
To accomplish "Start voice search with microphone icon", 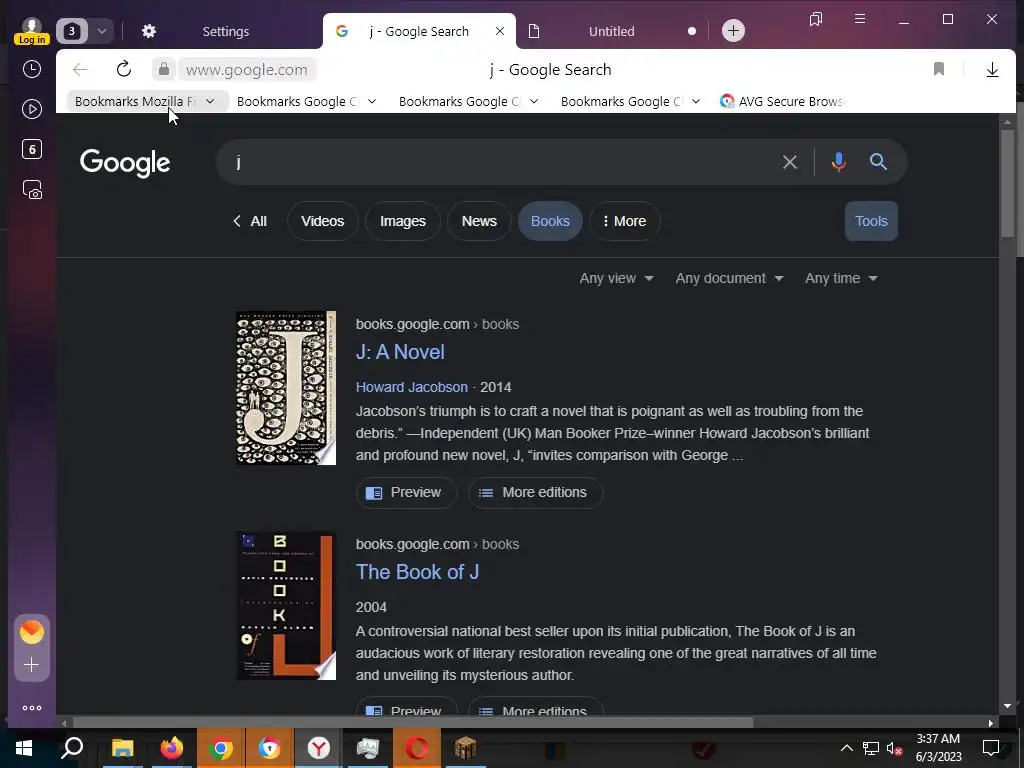I will (839, 162).
